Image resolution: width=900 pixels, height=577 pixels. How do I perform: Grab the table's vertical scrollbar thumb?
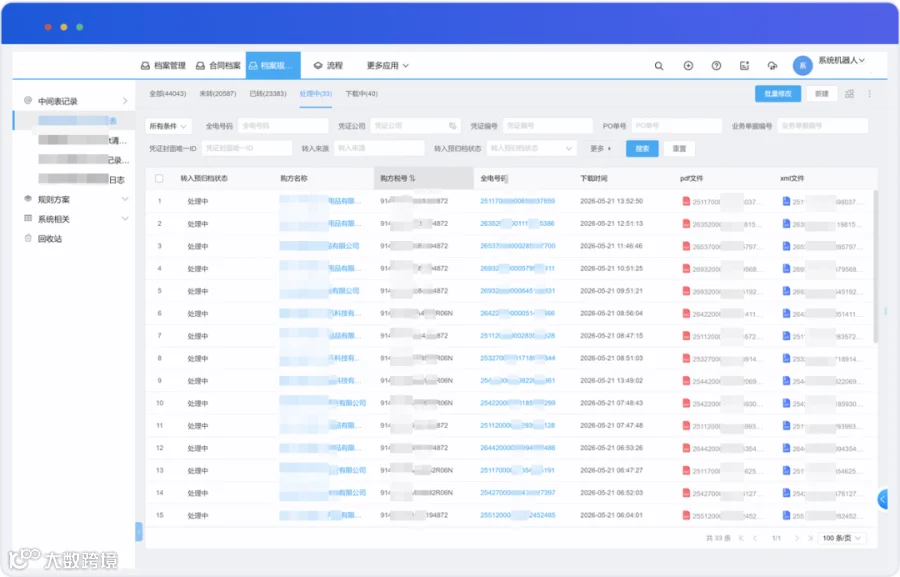[x=875, y=267]
